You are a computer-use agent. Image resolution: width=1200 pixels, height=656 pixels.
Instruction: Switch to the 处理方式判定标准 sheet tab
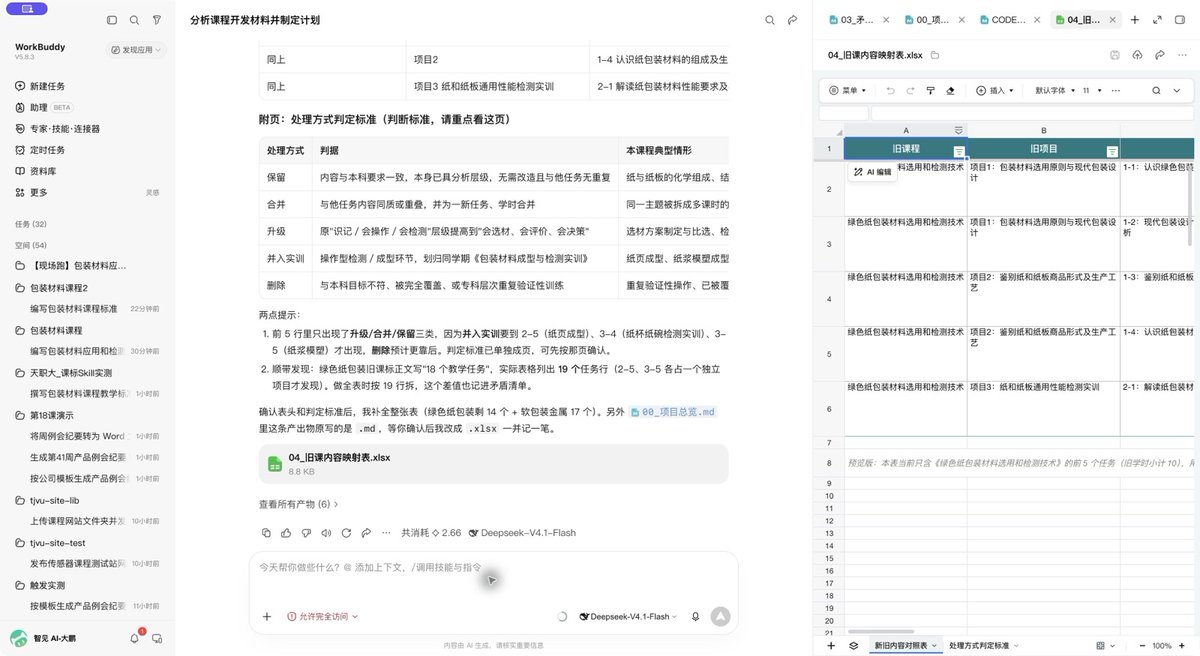983,646
